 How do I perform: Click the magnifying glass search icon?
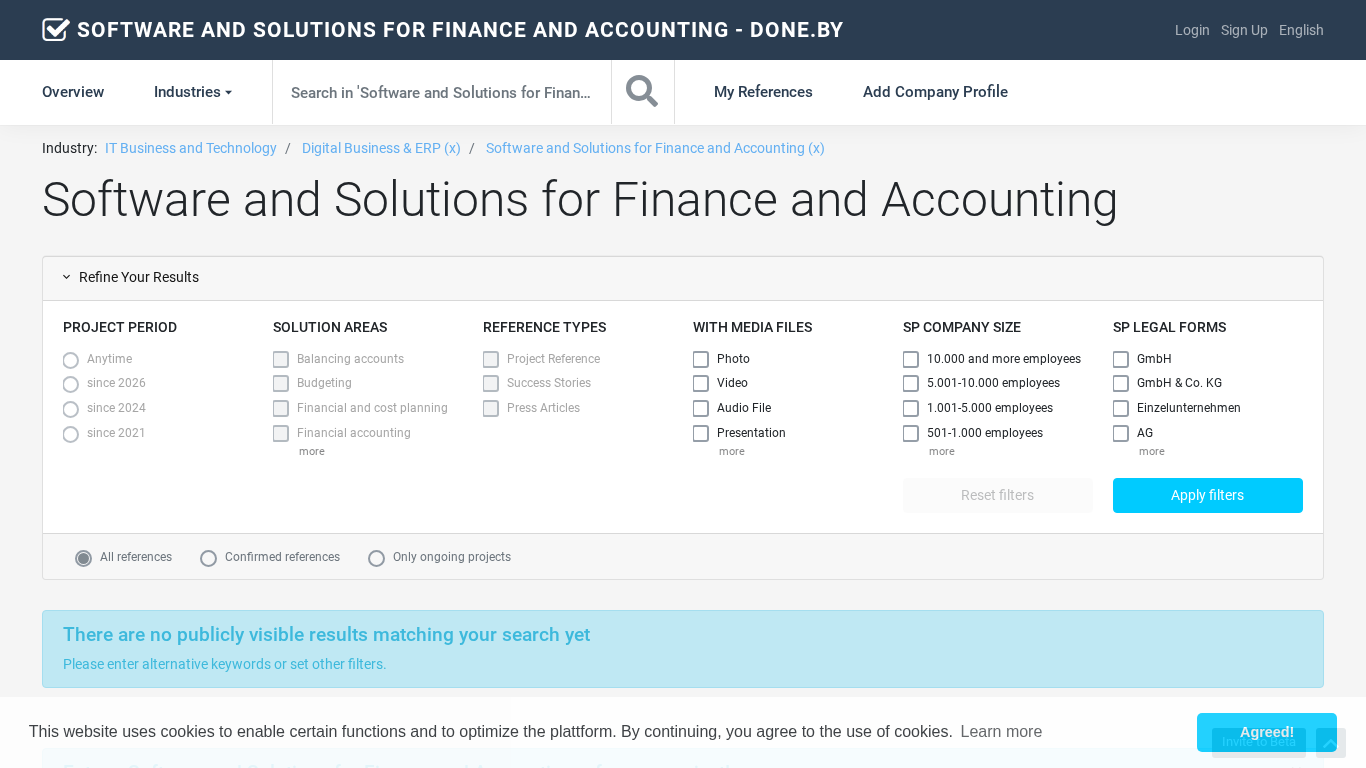pyautogui.click(x=642, y=92)
